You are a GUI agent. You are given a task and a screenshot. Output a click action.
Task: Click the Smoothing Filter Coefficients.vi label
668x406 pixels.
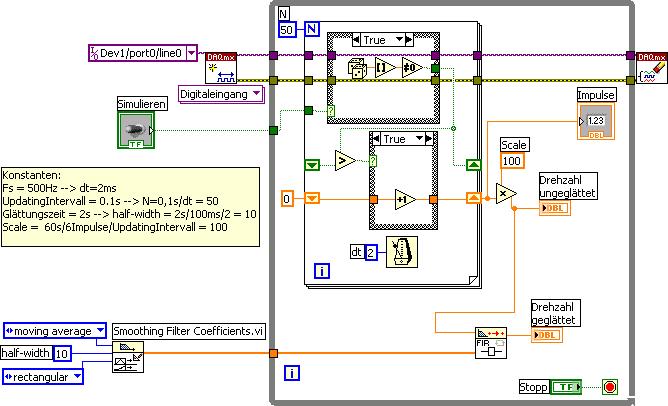tap(189, 331)
